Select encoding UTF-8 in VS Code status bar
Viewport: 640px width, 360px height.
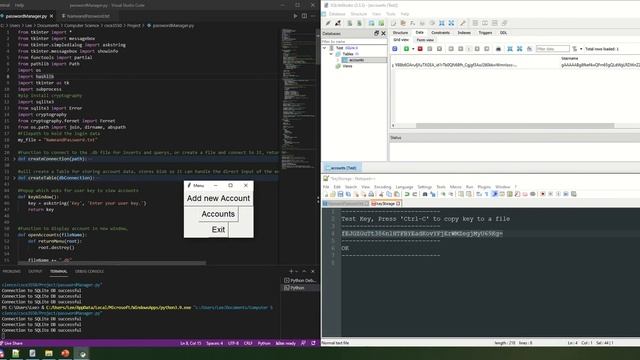233,343
